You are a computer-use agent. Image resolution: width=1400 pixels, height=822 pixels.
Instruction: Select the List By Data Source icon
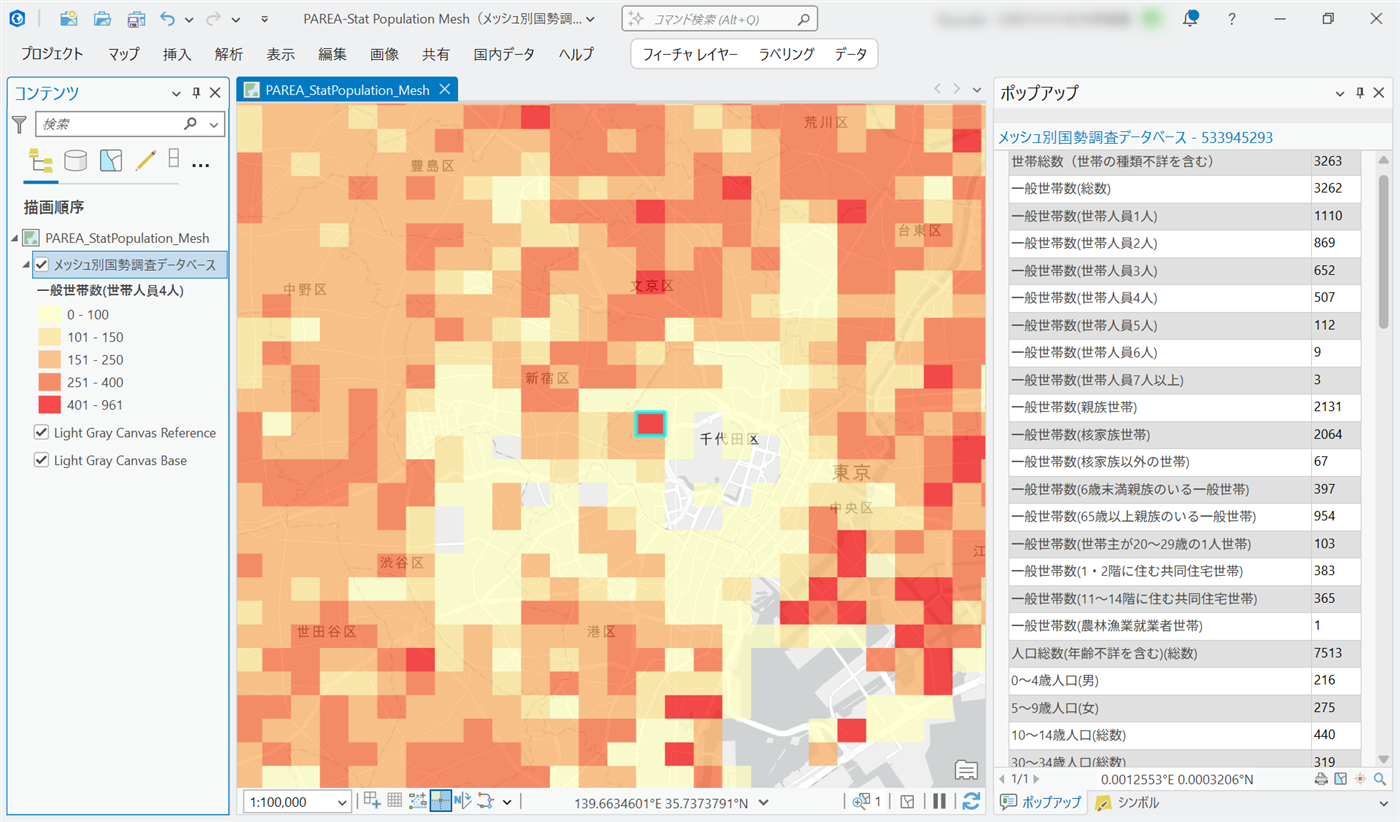[76, 161]
